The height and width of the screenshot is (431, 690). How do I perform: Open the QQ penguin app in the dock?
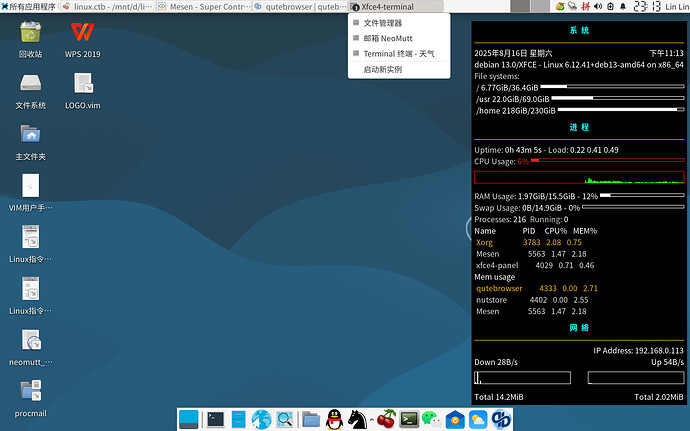point(334,419)
